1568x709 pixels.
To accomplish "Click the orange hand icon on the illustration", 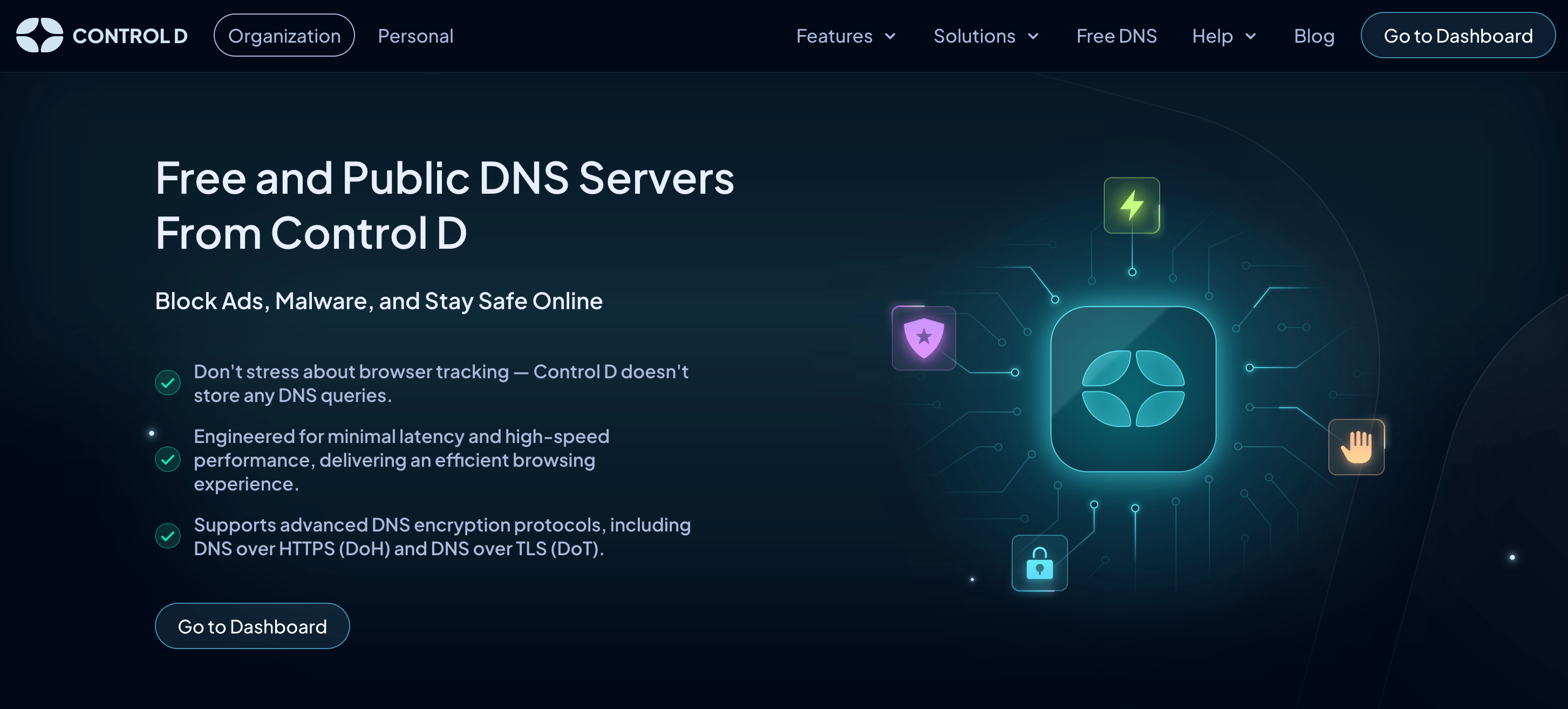I will (x=1356, y=447).
